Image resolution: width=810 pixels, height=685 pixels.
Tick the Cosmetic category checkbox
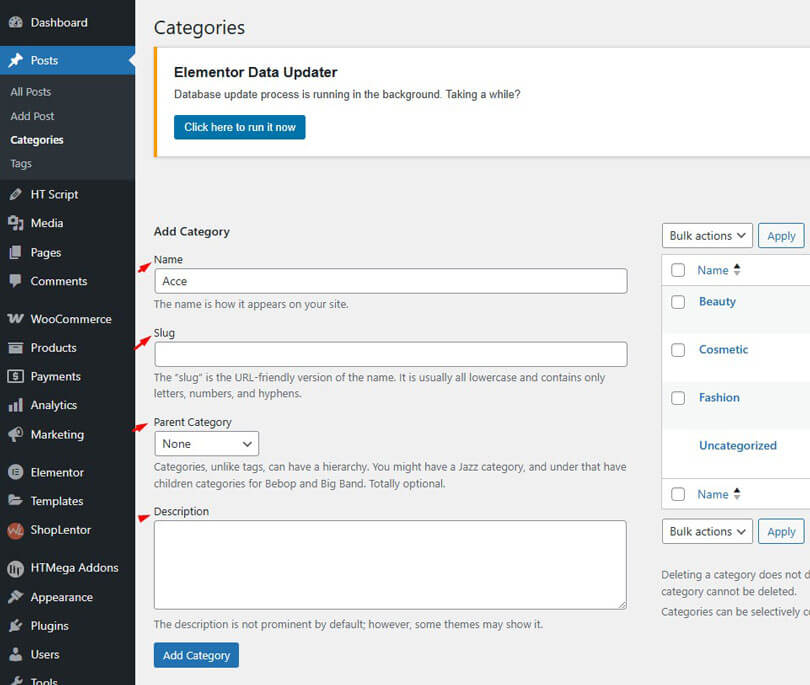click(x=678, y=350)
